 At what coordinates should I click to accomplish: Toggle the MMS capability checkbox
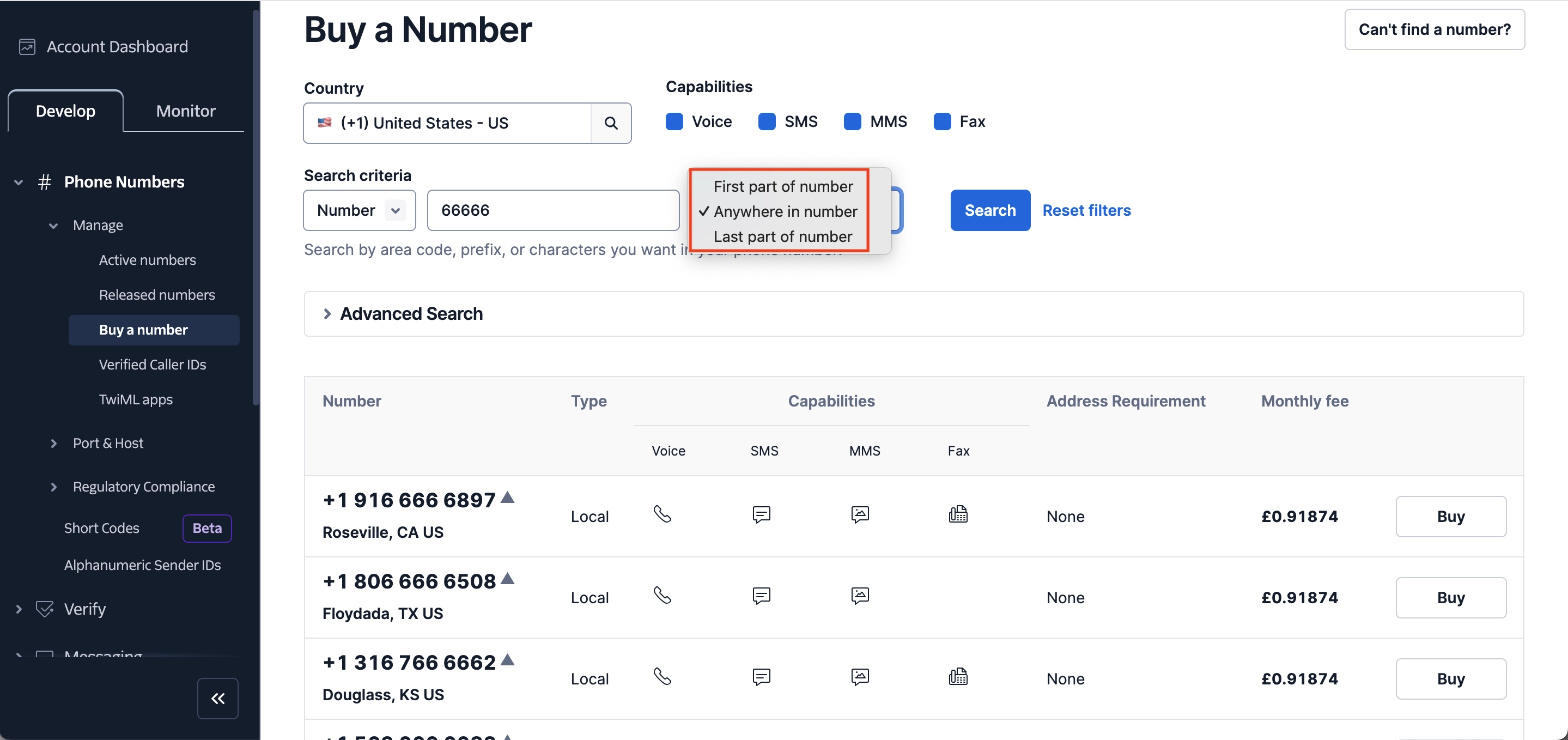tap(854, 120)
